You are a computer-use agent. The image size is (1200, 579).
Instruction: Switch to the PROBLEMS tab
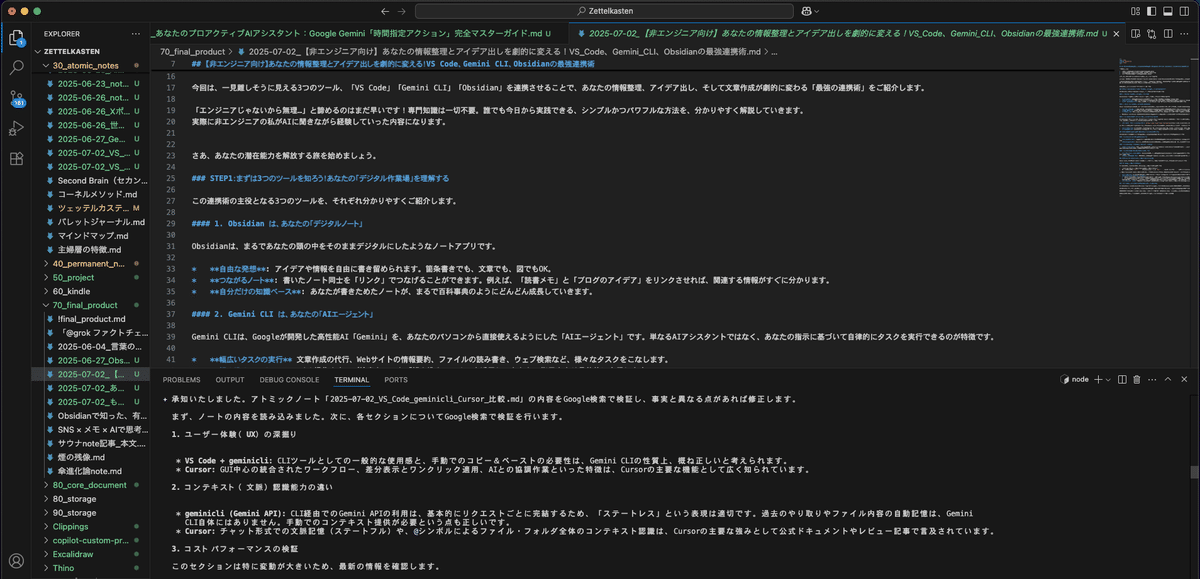tap(180, 379)
